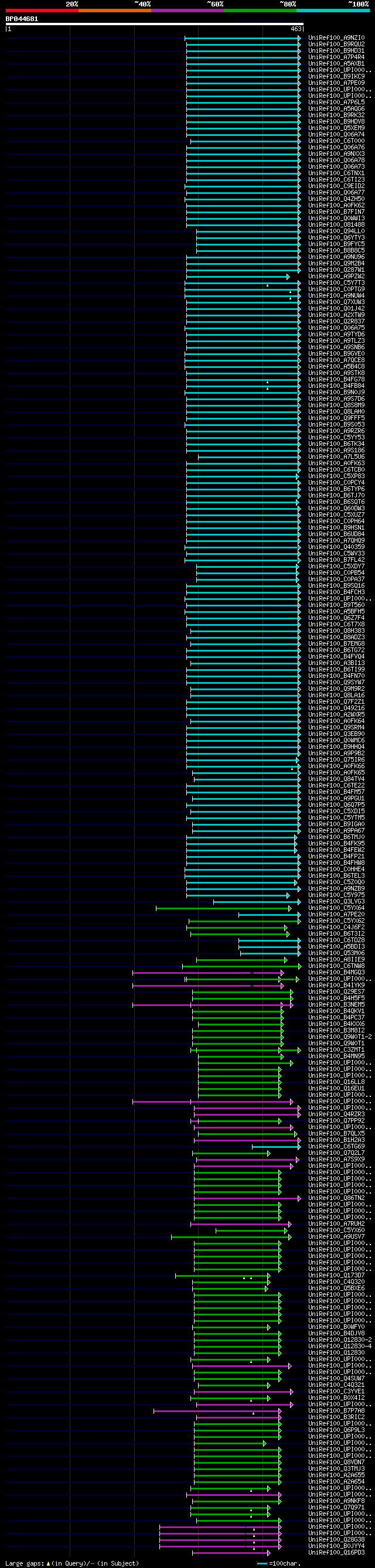Click the label UniRef100_A8IIE9
The image size is (375, 1568).
point(337,960)
